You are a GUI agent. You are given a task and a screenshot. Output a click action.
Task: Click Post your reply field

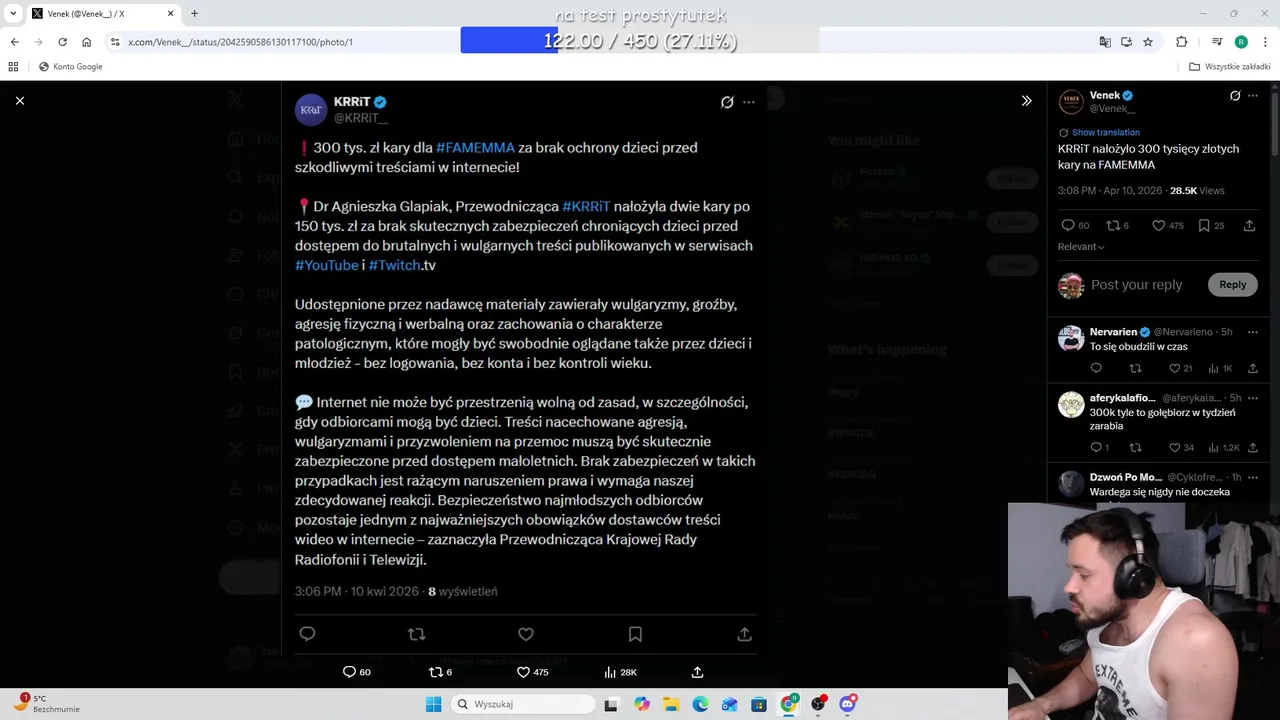[1136, 285]
